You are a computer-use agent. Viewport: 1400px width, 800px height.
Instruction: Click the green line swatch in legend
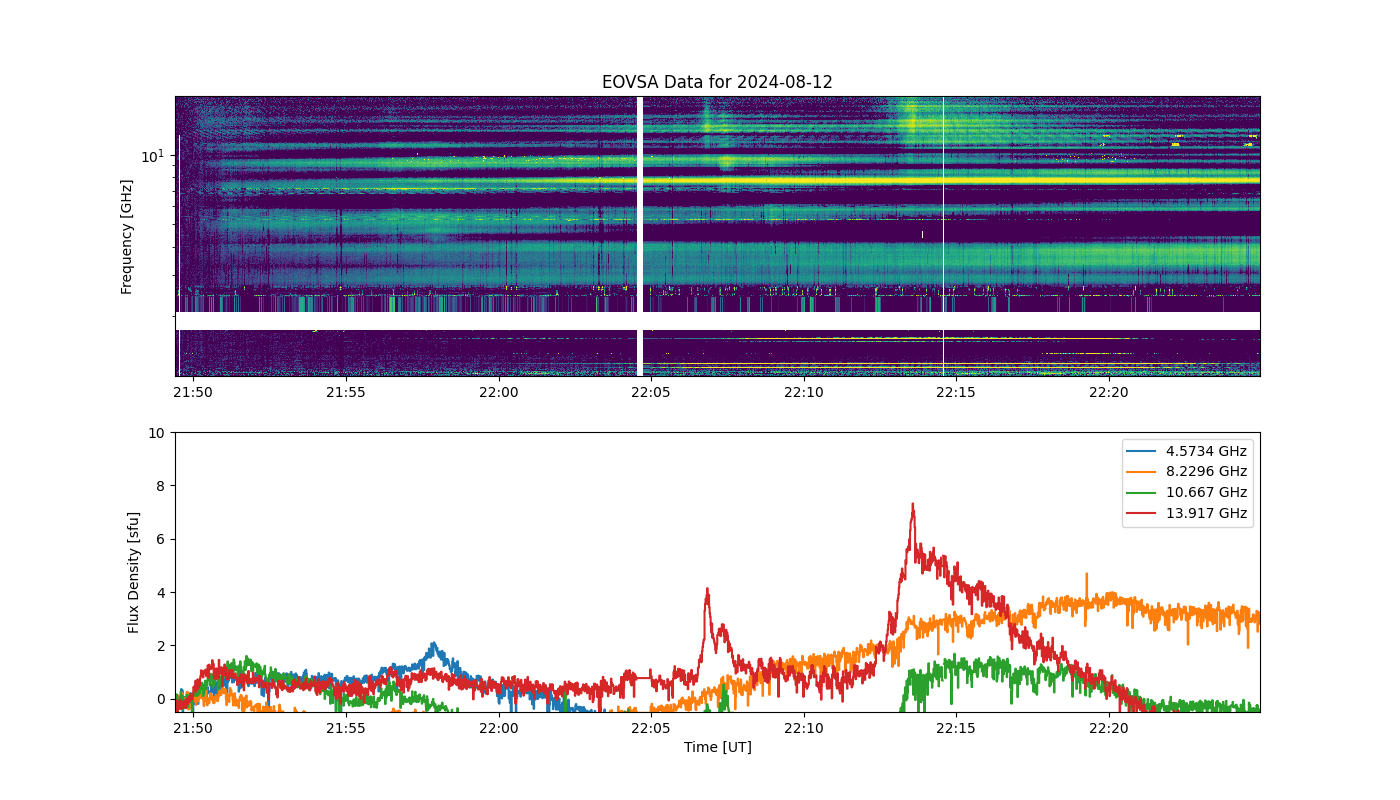[x=1143, y=493]
